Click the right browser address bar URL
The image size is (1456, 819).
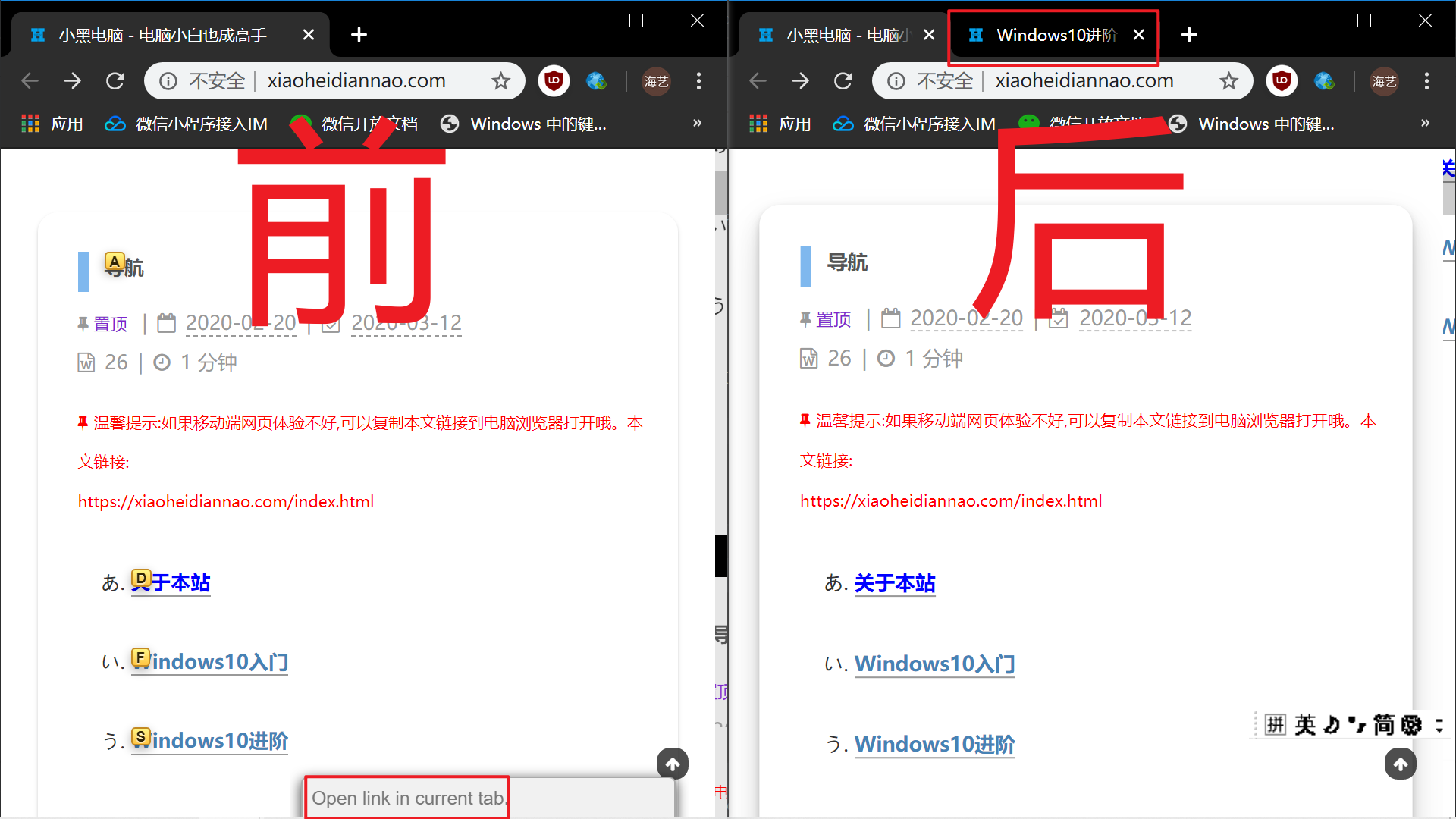pyautogui.click(x=1084, y=81)
